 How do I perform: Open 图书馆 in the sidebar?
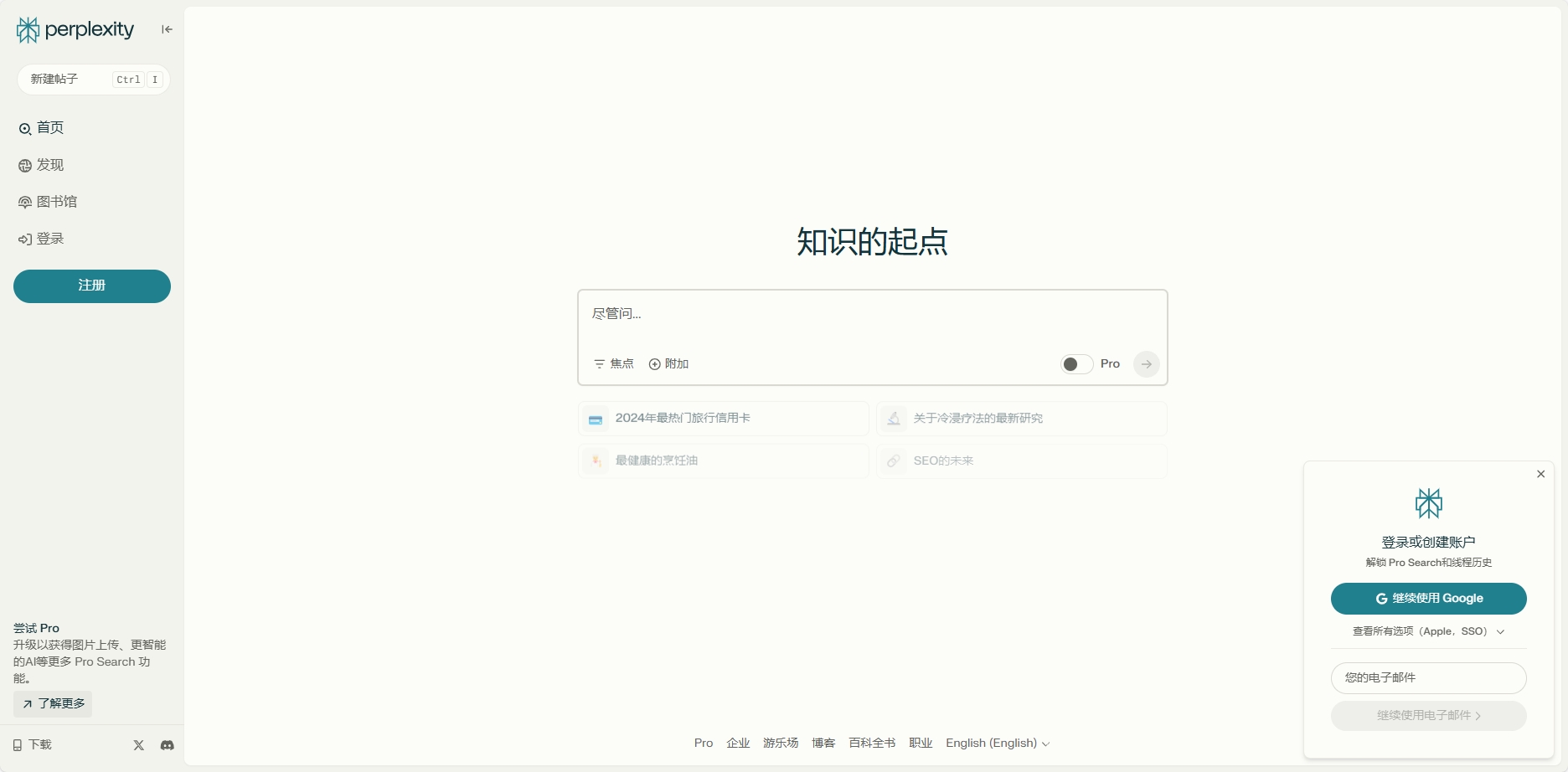point(56,202)
